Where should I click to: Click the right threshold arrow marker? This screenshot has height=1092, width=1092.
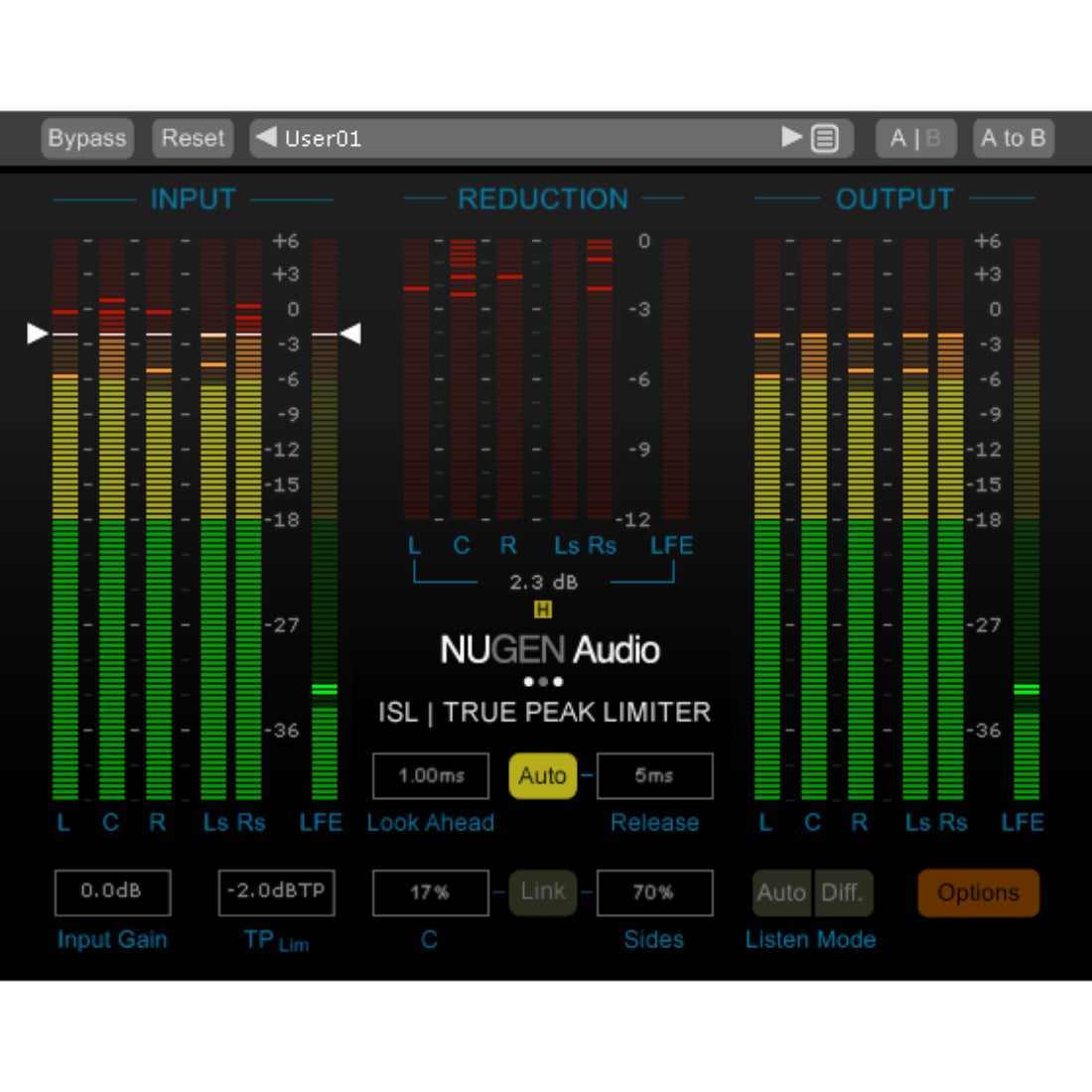click(x=350, y=334)
